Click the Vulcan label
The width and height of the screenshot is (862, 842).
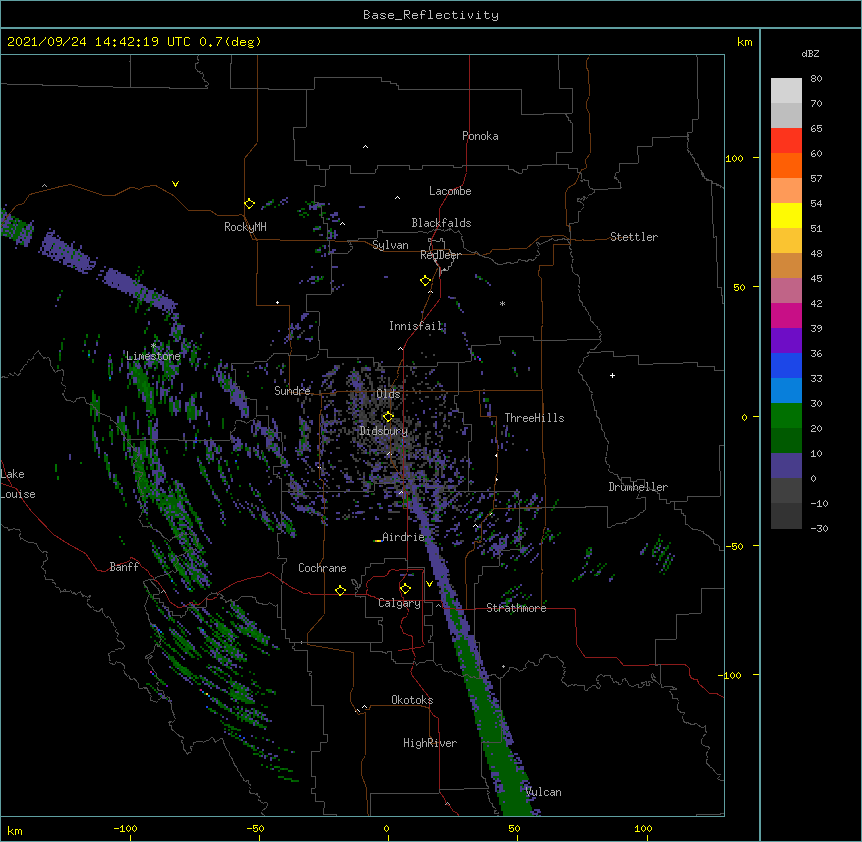click(544, 792)
